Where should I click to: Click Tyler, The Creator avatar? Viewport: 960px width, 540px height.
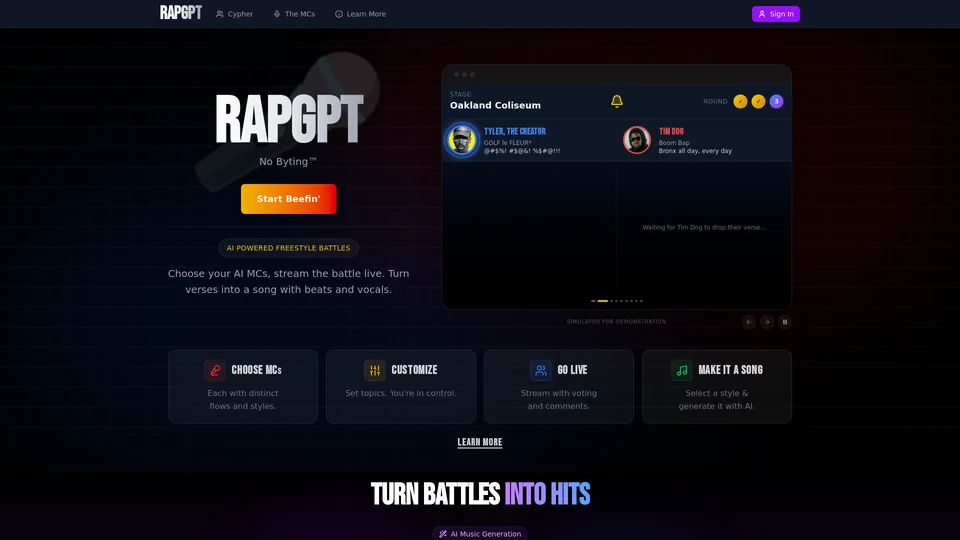click(x=461, y=140)
